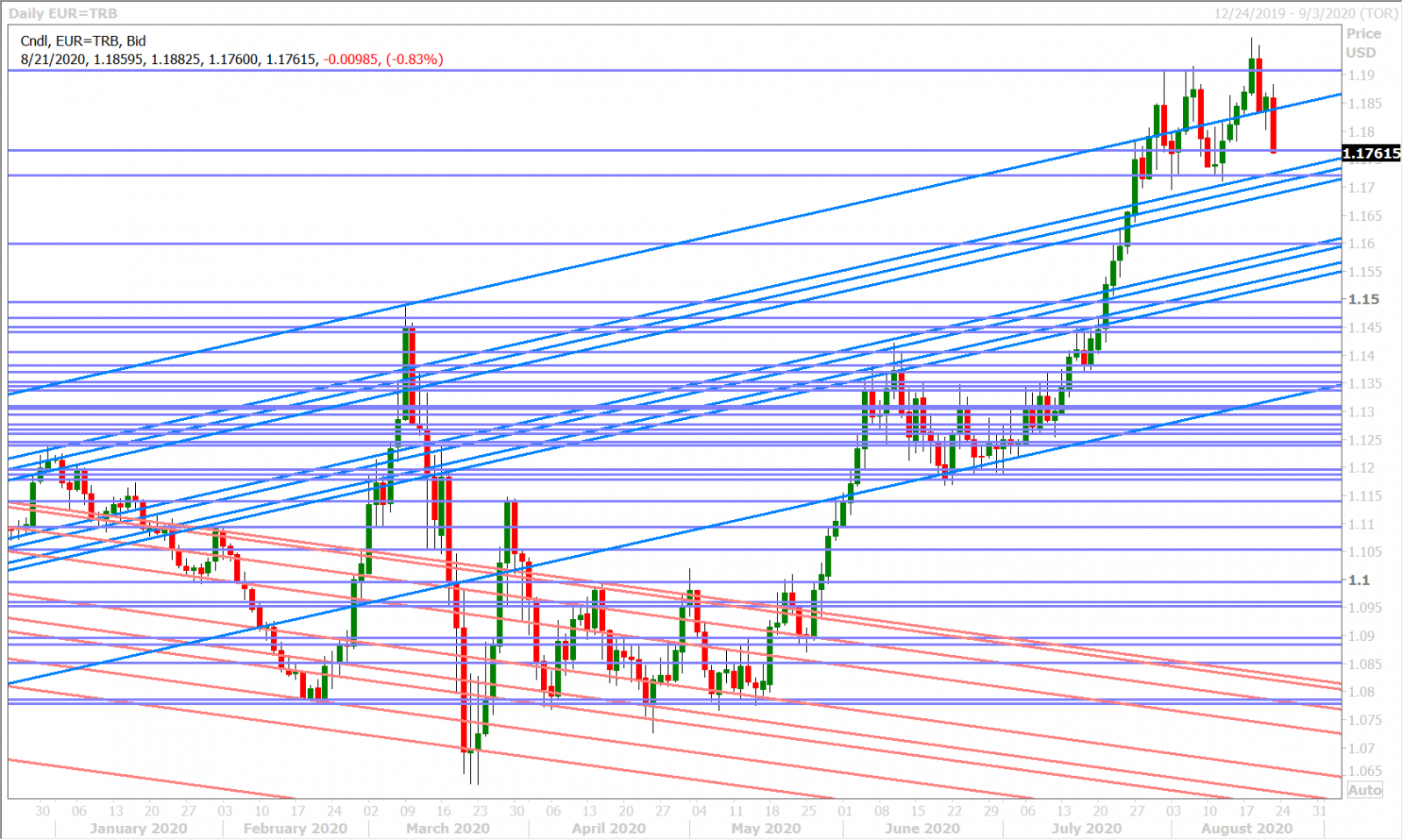Screen dimensions: 1403x840
Task: Click the 1.15 bold price level
Action: 1364,300
